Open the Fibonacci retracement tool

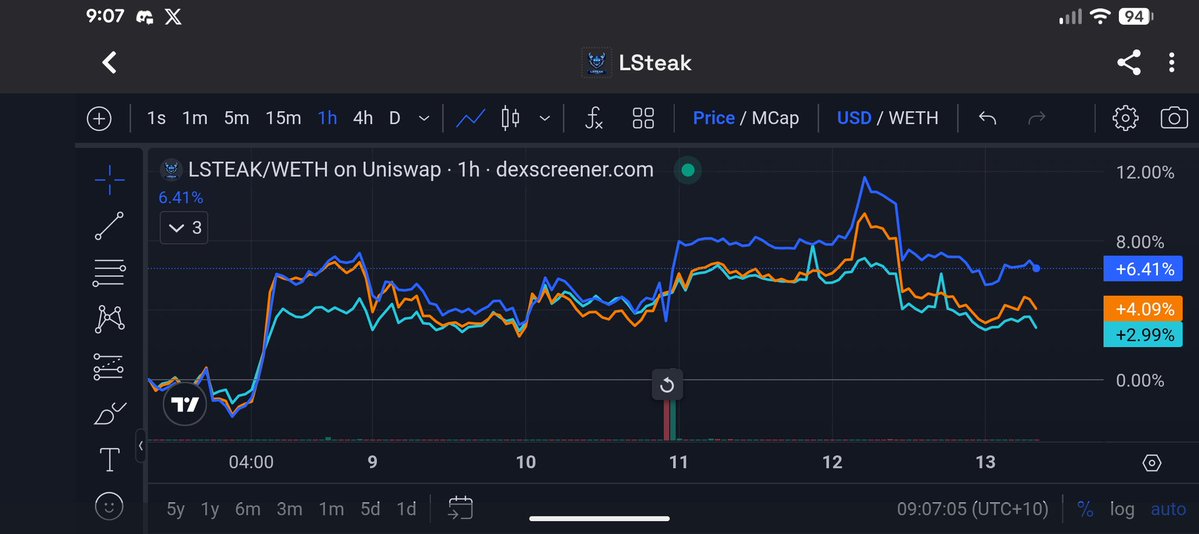109,273
